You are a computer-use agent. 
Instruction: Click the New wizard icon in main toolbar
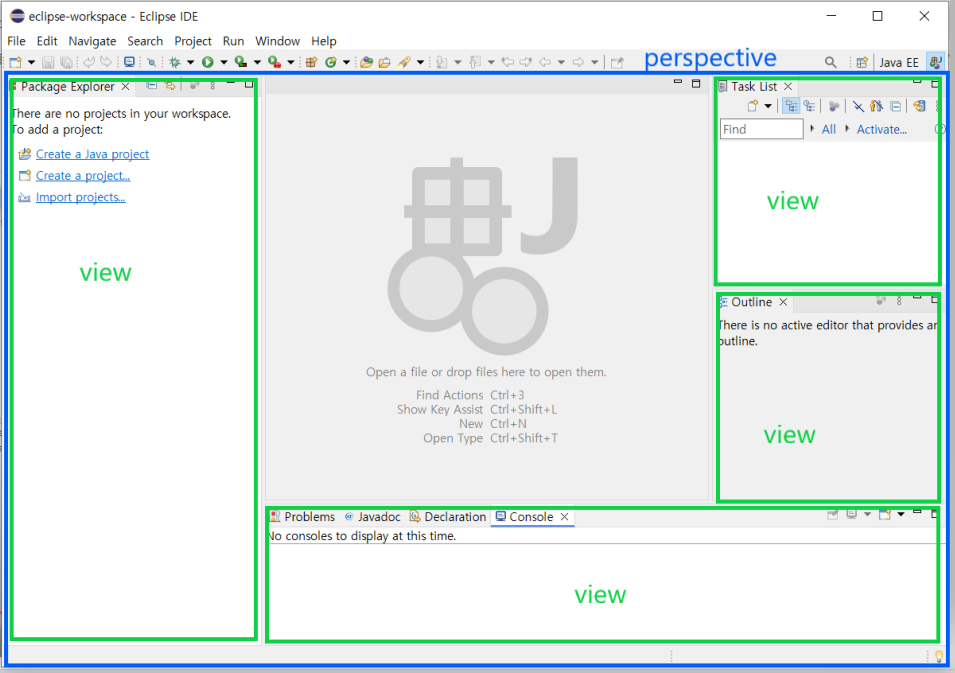pos(15,62)
